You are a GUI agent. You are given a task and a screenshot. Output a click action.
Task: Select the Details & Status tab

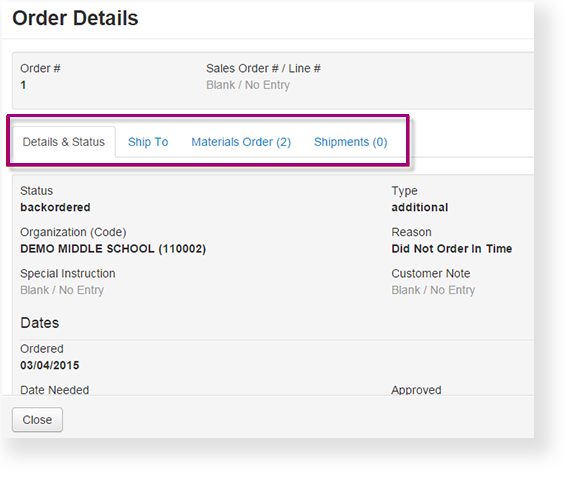tap(64, 142)
